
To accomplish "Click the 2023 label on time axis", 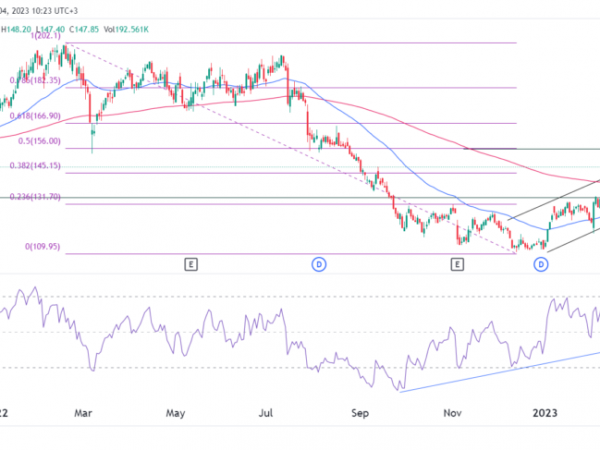I will point(545,413).
